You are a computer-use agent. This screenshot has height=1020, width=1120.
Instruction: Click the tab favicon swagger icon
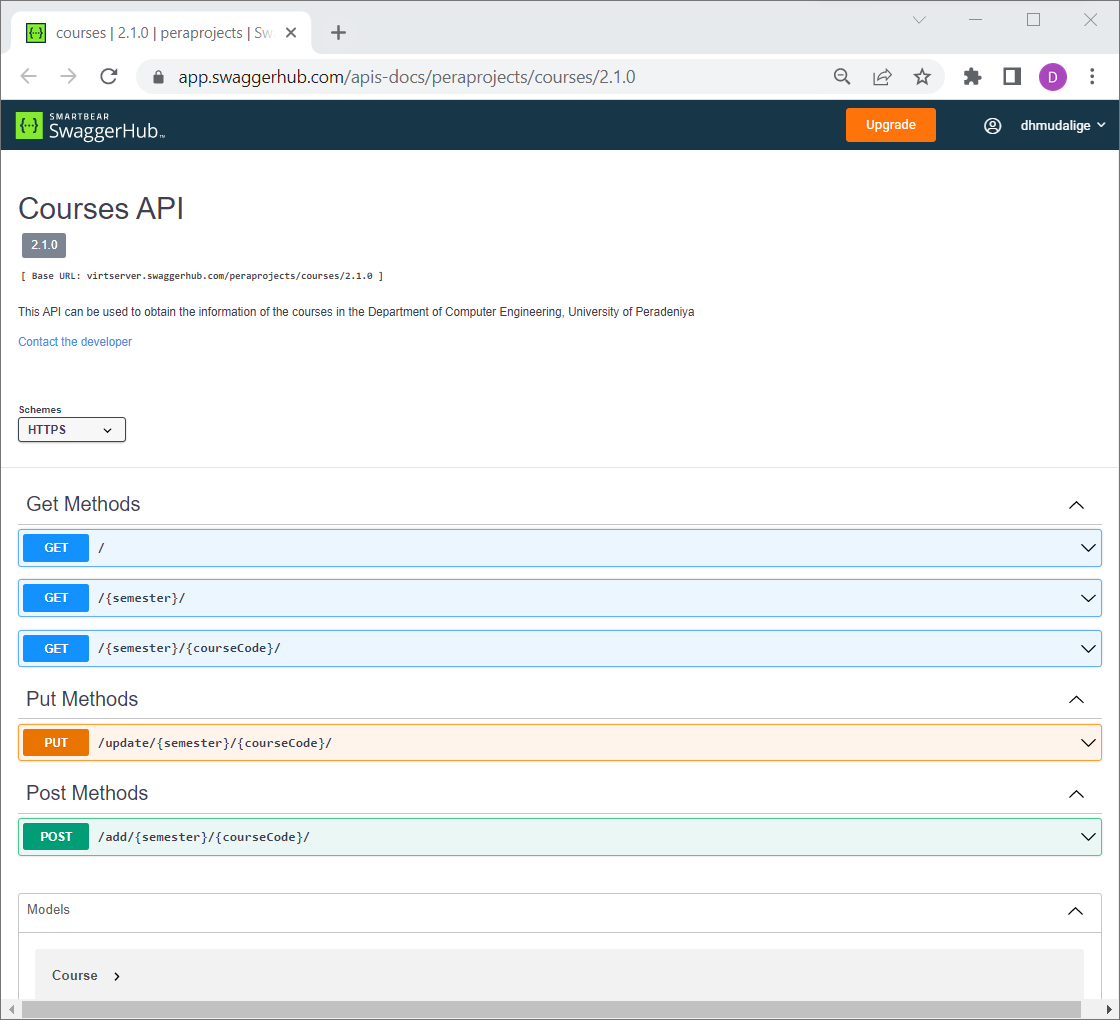pos(36,33)
